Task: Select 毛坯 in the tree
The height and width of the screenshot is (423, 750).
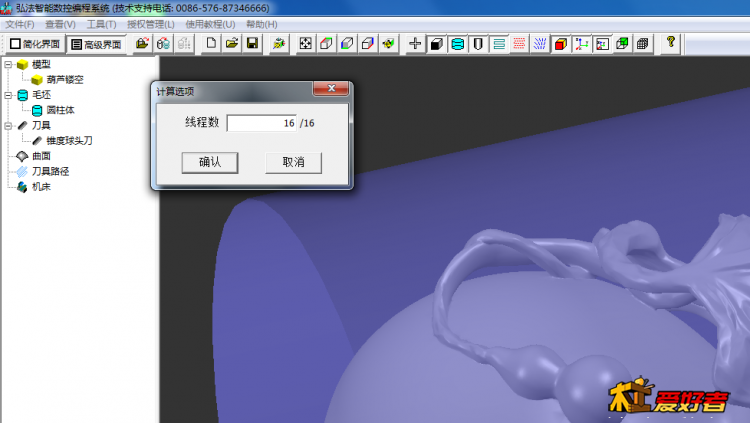Action: [x=41, y=95]
